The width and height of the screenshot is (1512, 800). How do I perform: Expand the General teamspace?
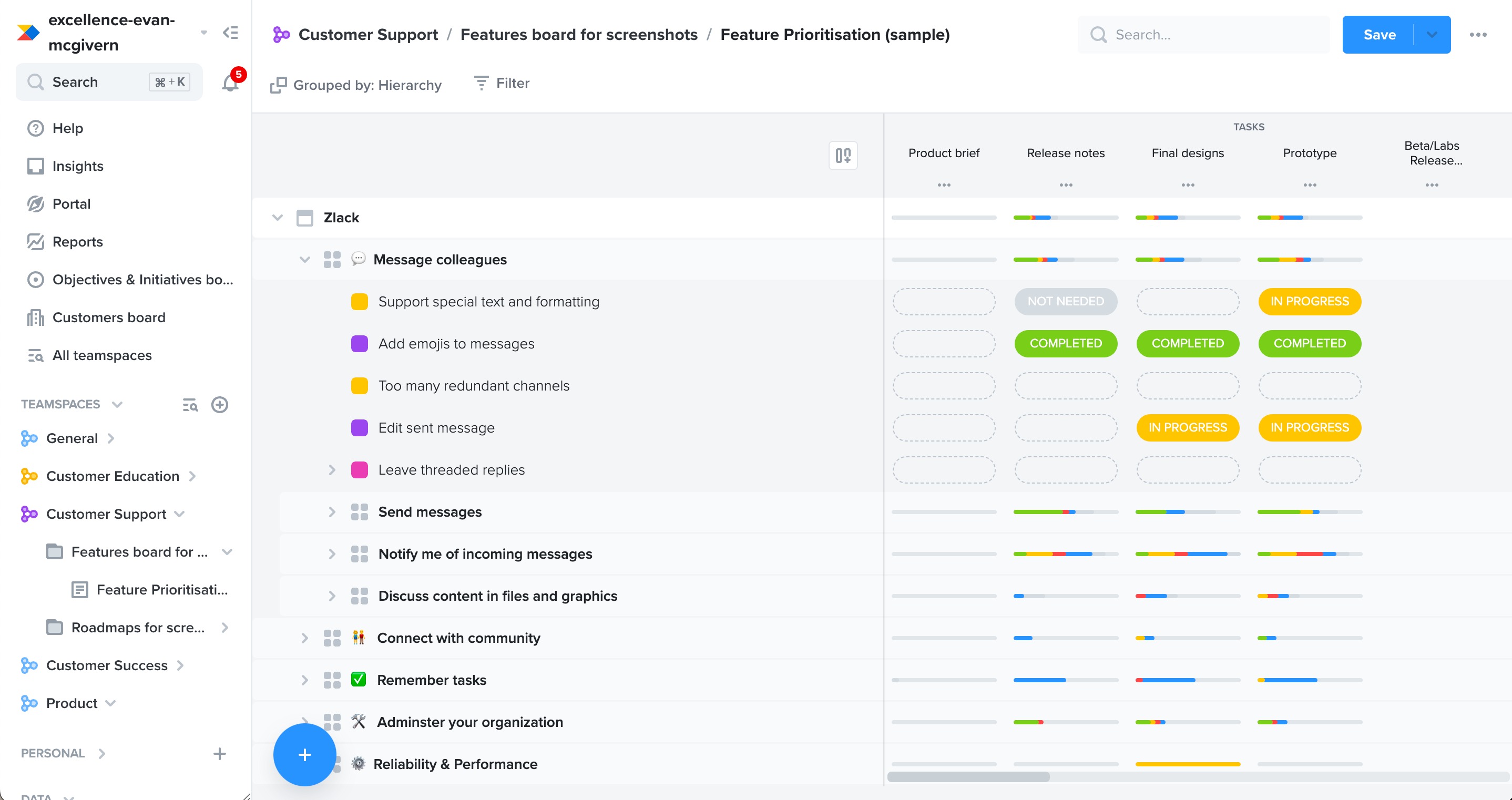[111, 438]
